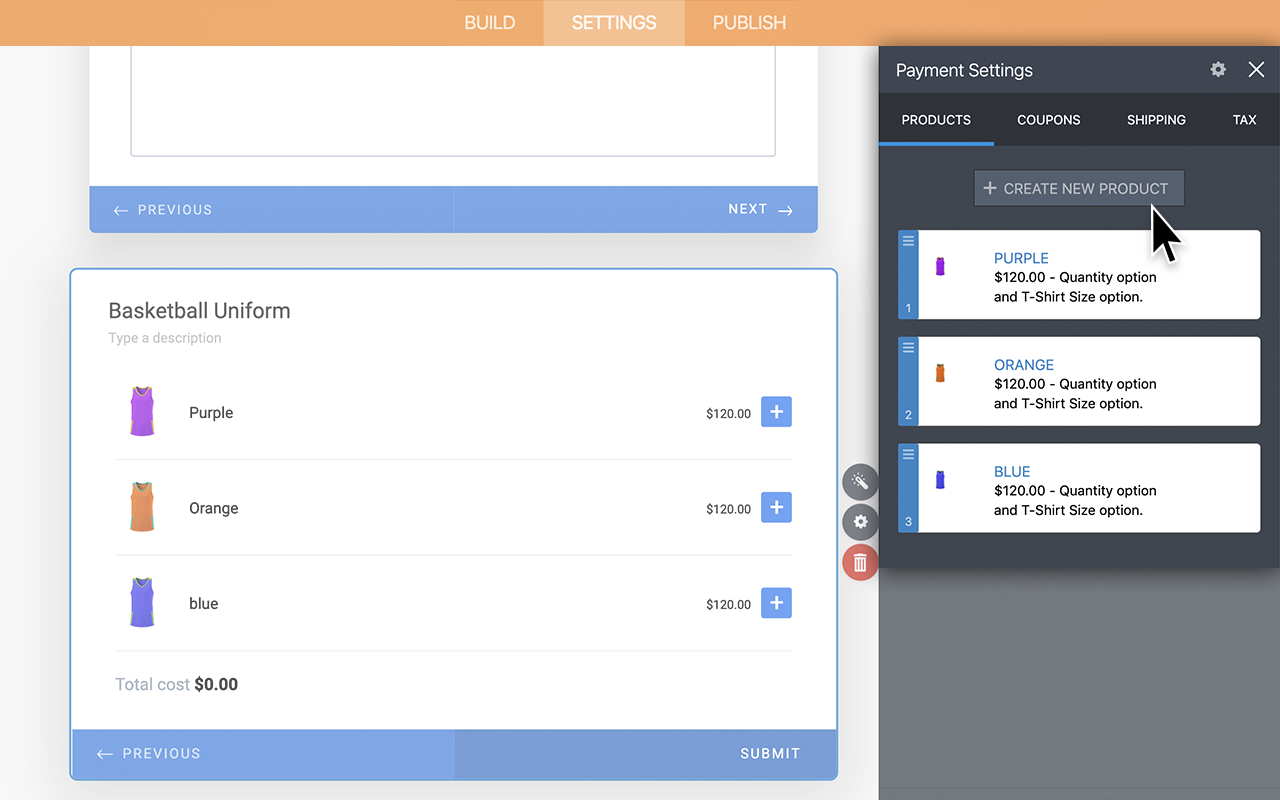Screen dimensions: 1280x800
Task: Add a blue uniform with the plus button
Action: point(776,602)
